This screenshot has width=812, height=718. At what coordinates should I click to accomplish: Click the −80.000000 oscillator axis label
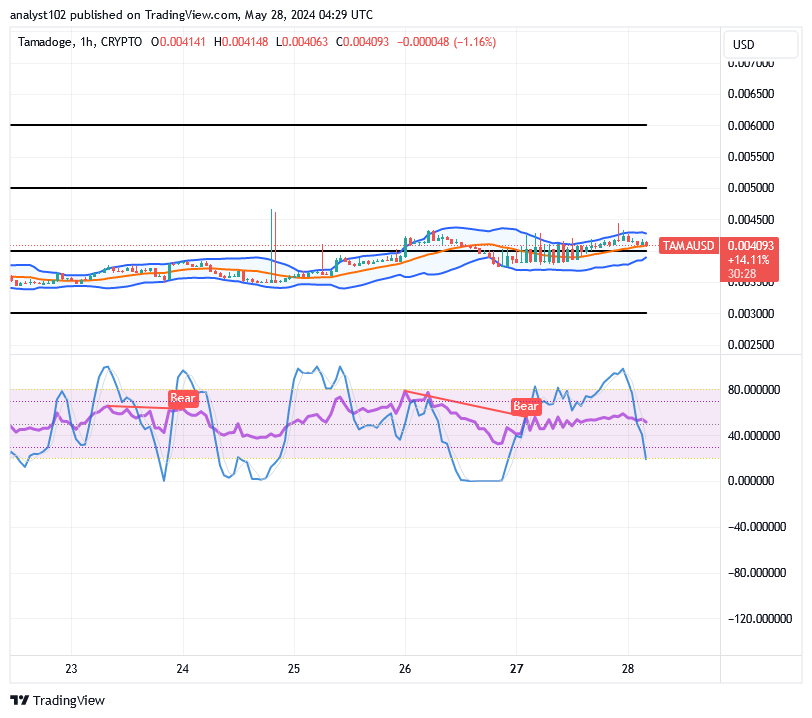click(x=757, y=573)
